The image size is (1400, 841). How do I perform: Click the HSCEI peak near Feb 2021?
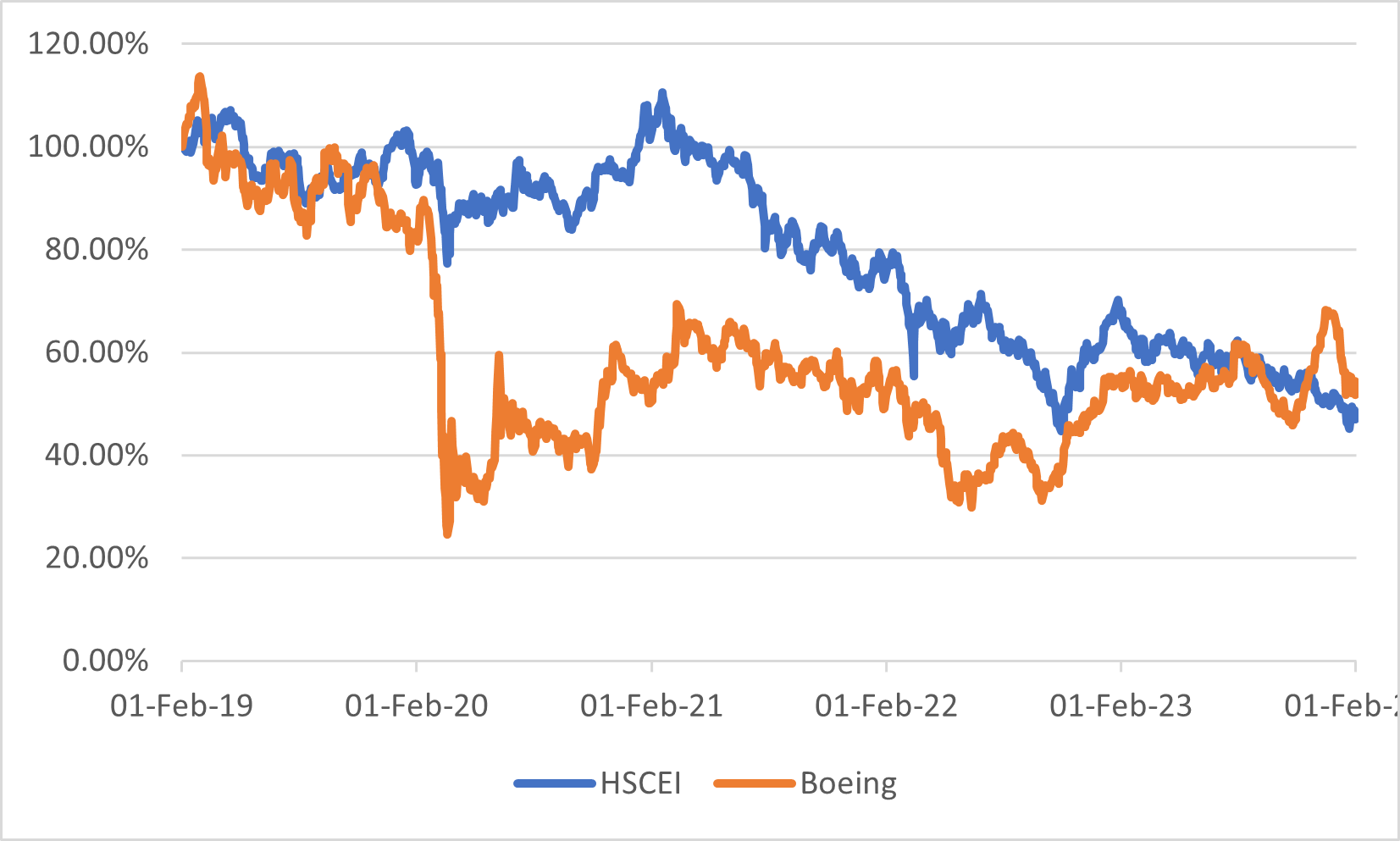point(662,92)
